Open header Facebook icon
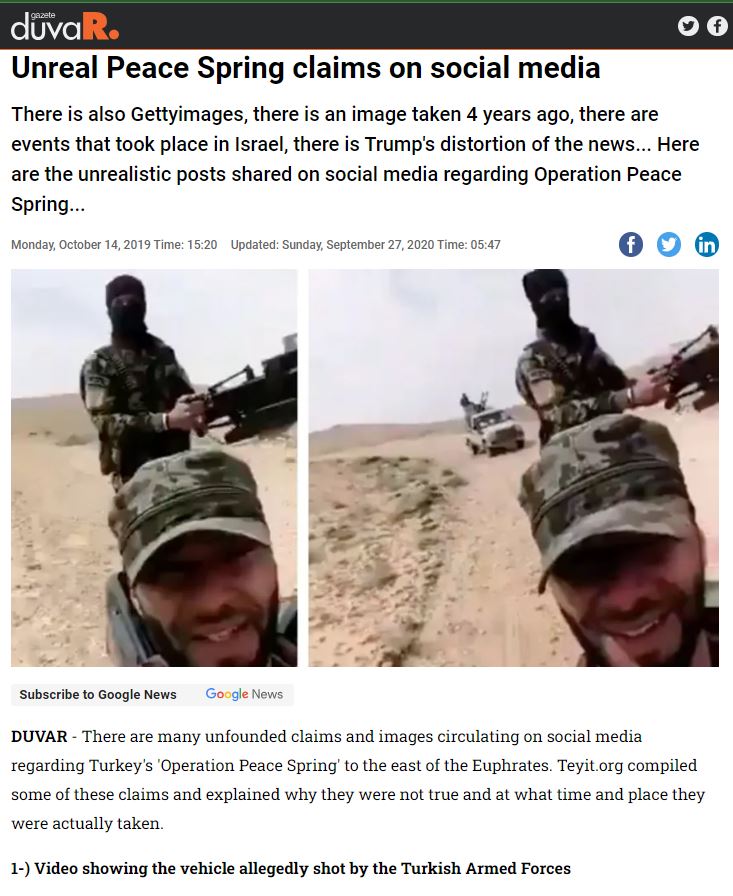Image resolution: width=733 pixels, height=896 pixels. tap(717, 26)
